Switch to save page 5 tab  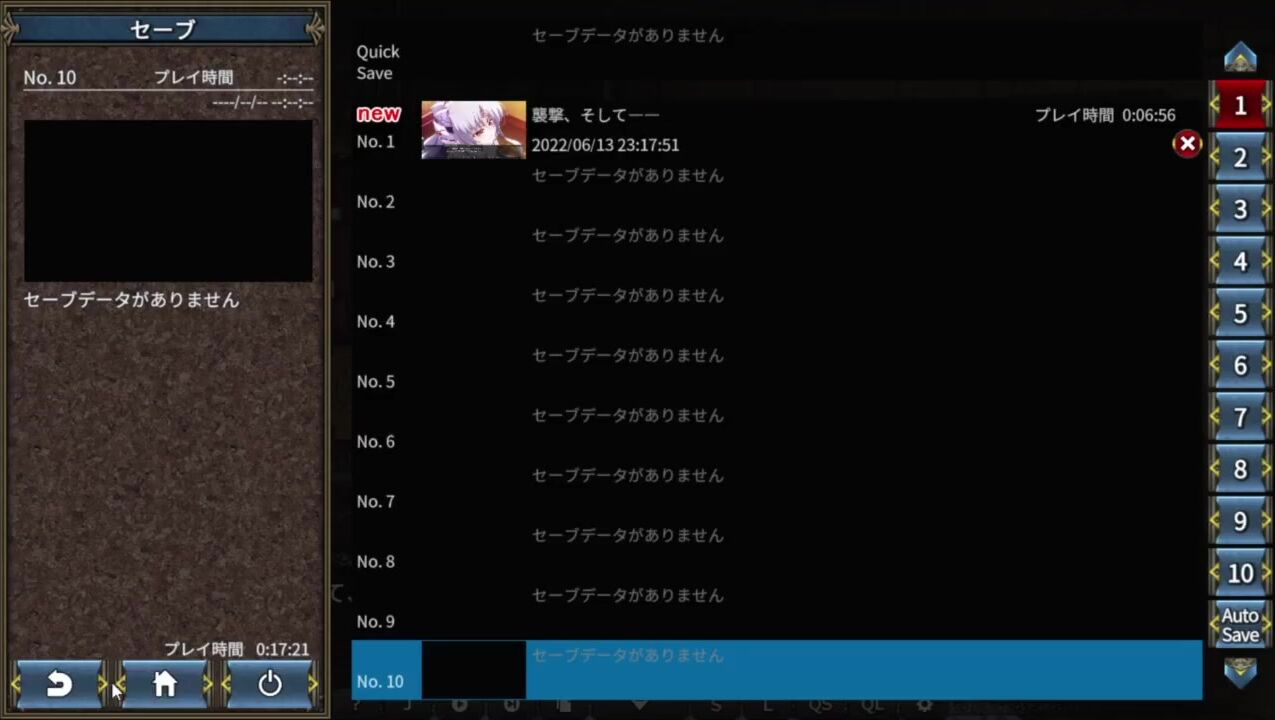pyautogui.click(x=1240, y=313)
